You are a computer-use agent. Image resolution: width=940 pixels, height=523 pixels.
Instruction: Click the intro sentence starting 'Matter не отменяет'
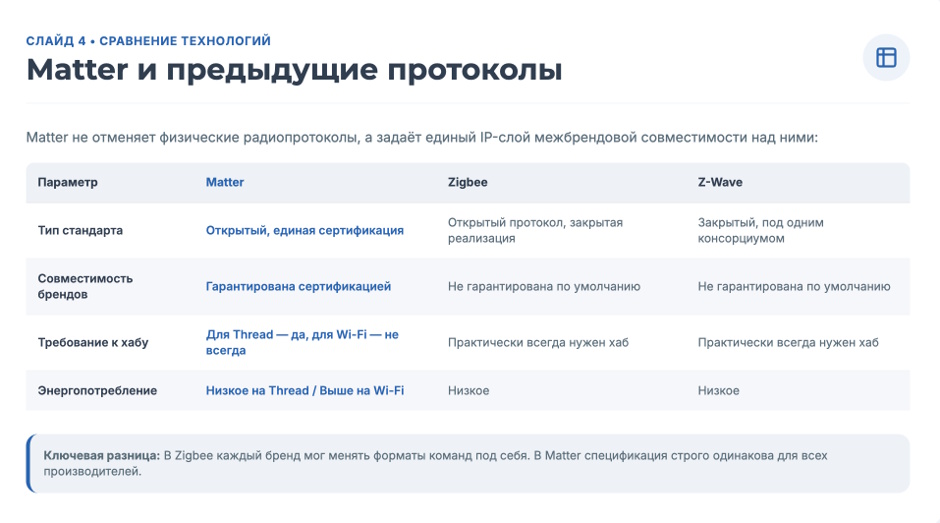point(421,137)
